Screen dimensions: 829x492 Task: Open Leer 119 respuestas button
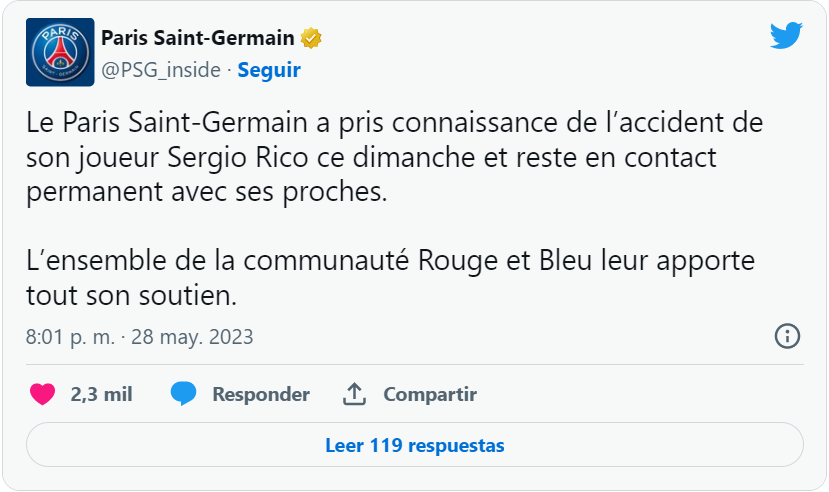click(414, 444)
